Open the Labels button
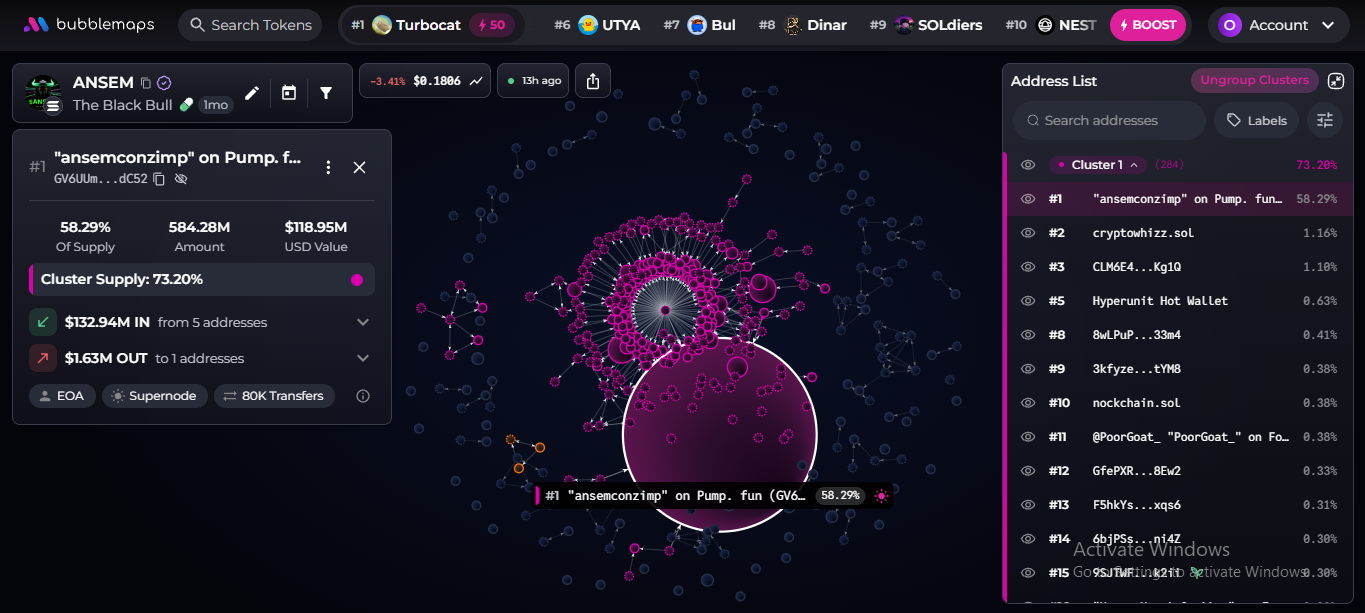The image size is (1365, 613). (1256, 120)
